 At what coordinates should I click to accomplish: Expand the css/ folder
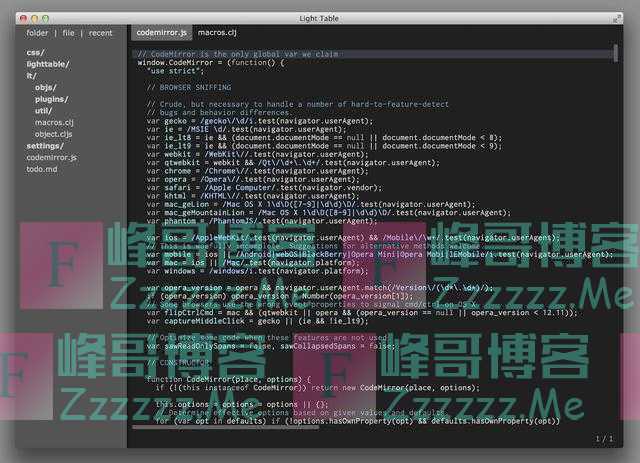pos(35,52)
